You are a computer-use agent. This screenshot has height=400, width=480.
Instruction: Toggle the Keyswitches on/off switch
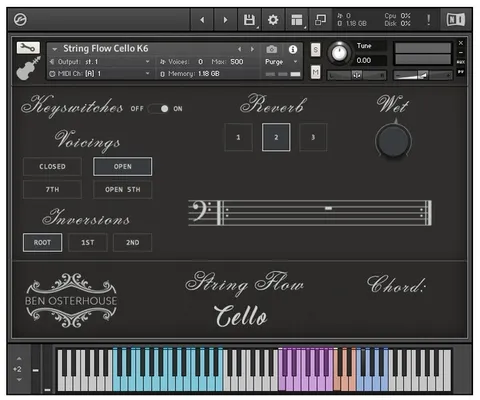[159, 109]
